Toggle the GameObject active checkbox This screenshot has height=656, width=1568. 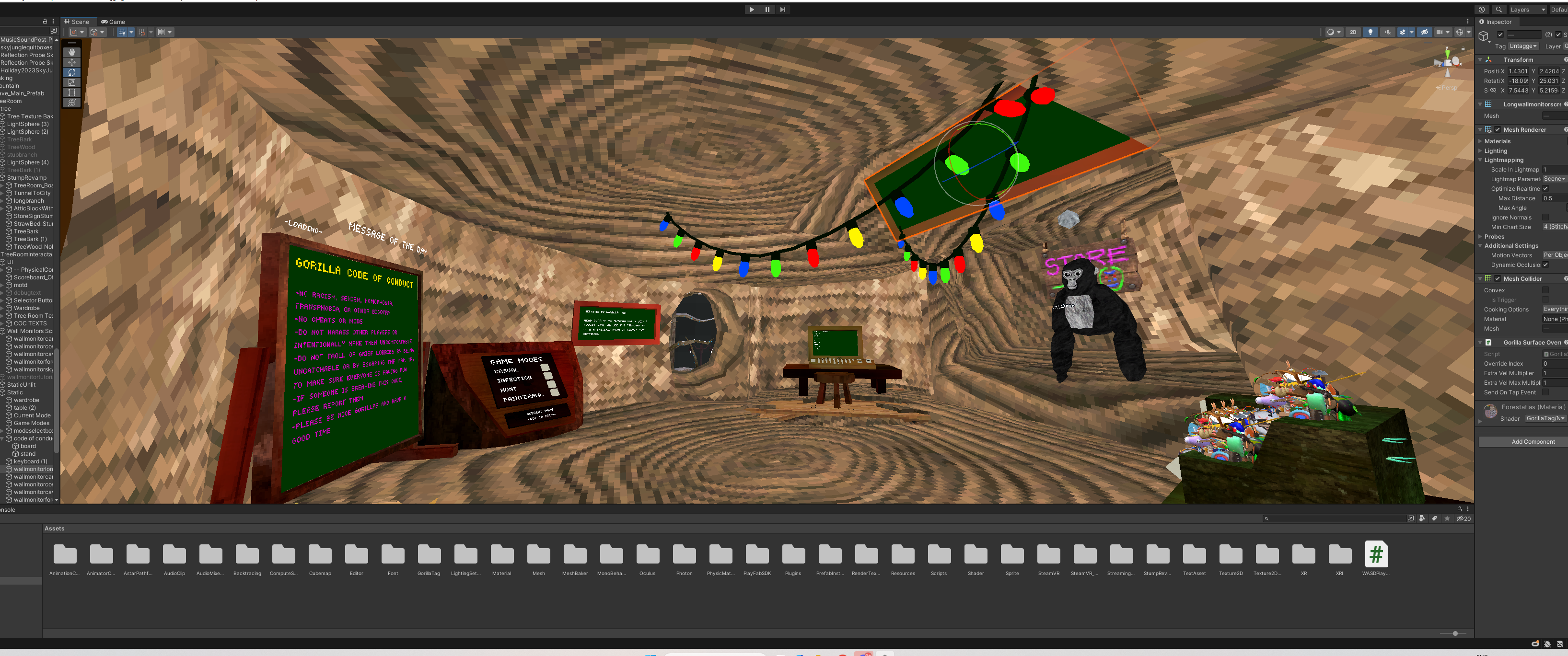(1500, 35)
